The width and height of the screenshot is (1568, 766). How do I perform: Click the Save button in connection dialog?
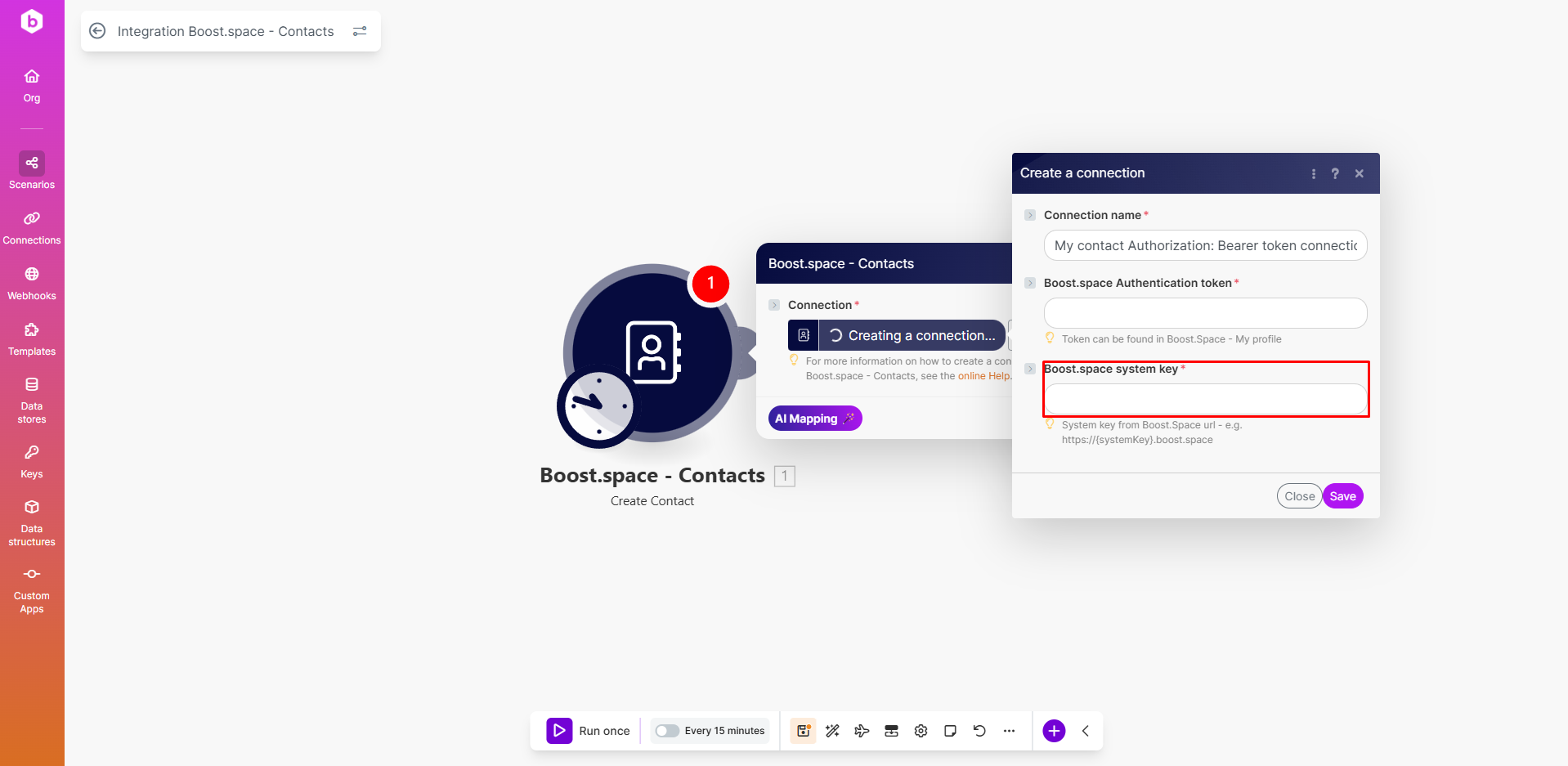point(1342,496)
